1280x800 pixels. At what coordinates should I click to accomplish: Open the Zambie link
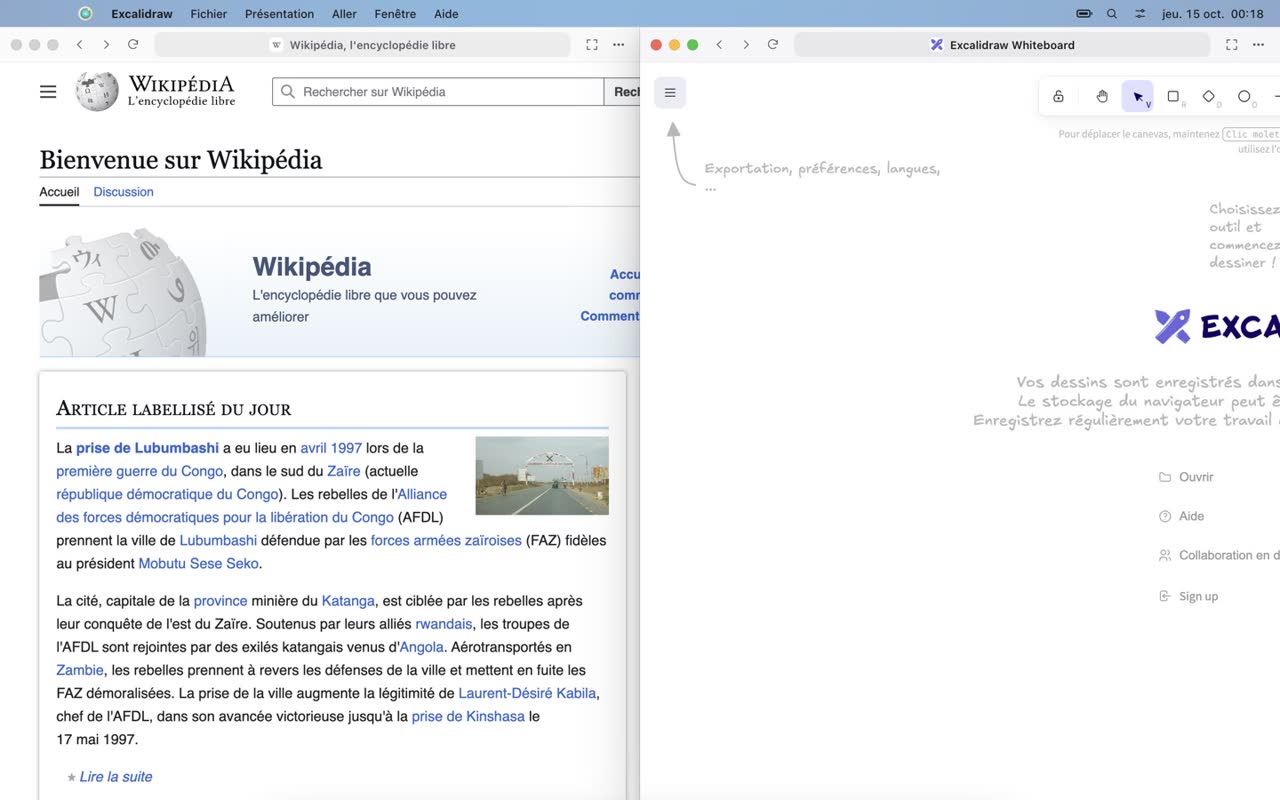(80, 670)
